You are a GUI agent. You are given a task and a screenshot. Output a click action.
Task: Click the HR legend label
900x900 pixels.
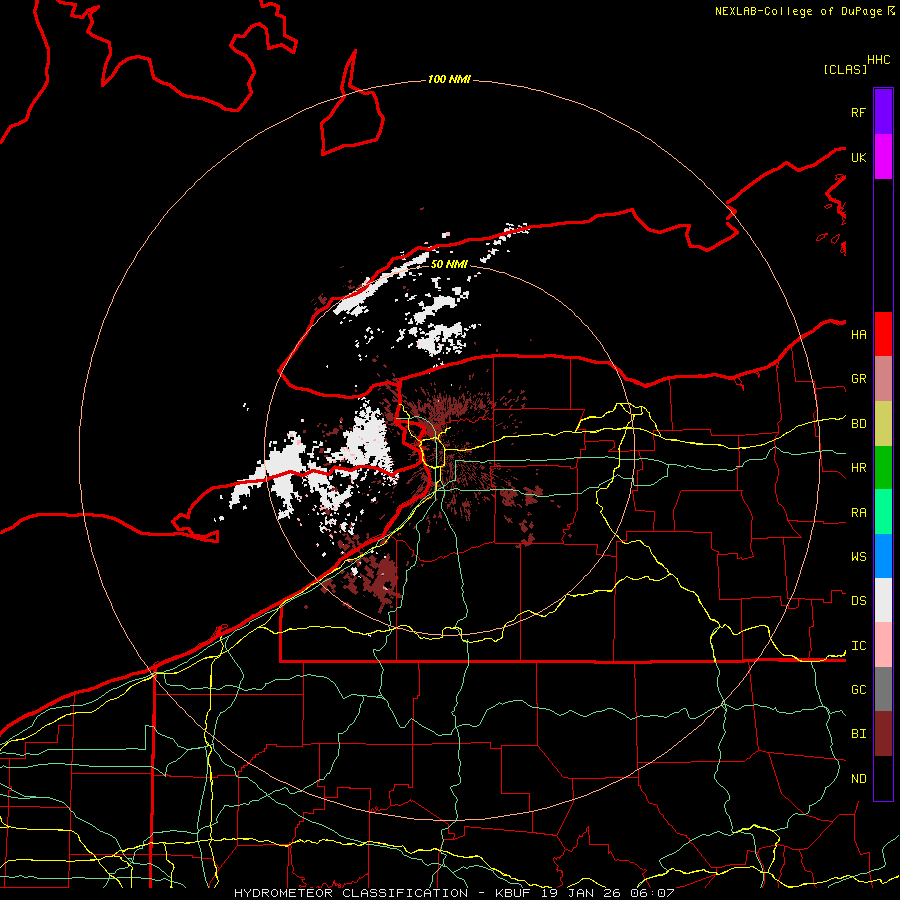(858, 468)
